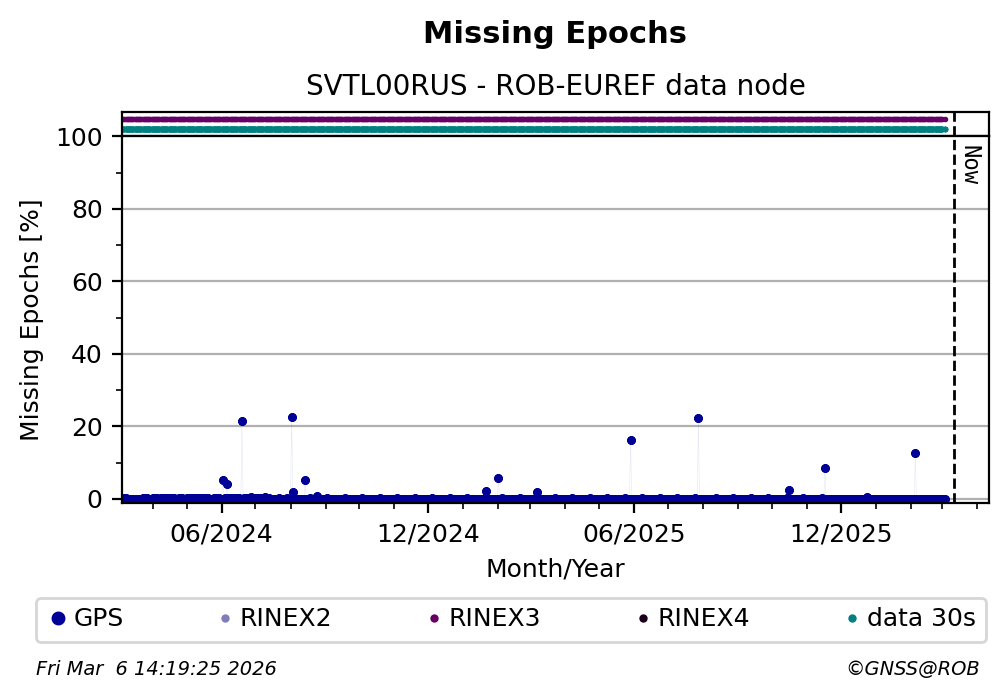The width and height of the screenshot is (1008, 699).
Task: Click the Now dashed line label
Action: 971,165
